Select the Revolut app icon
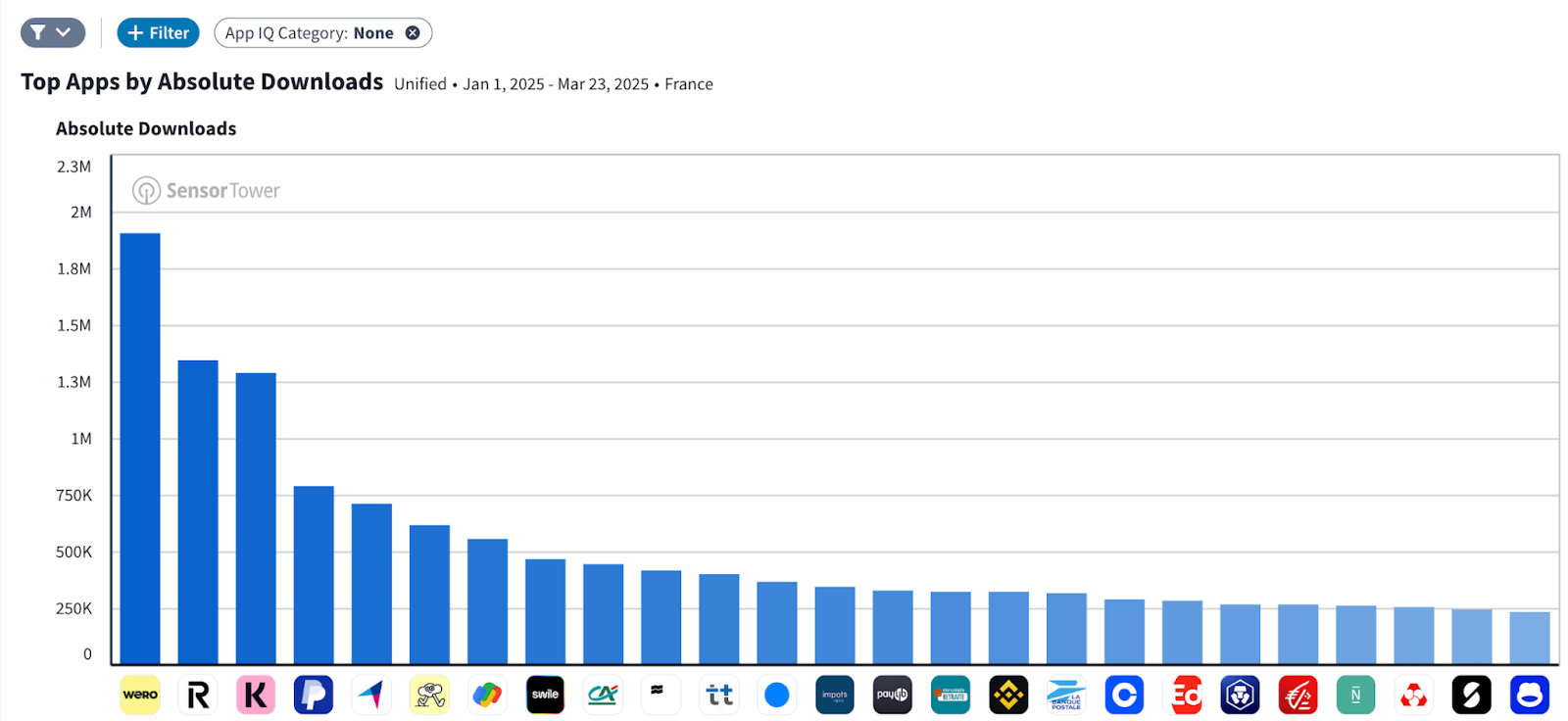This screenshot has width=1568, height=721. pyautogui.click(x=198, y=695)
